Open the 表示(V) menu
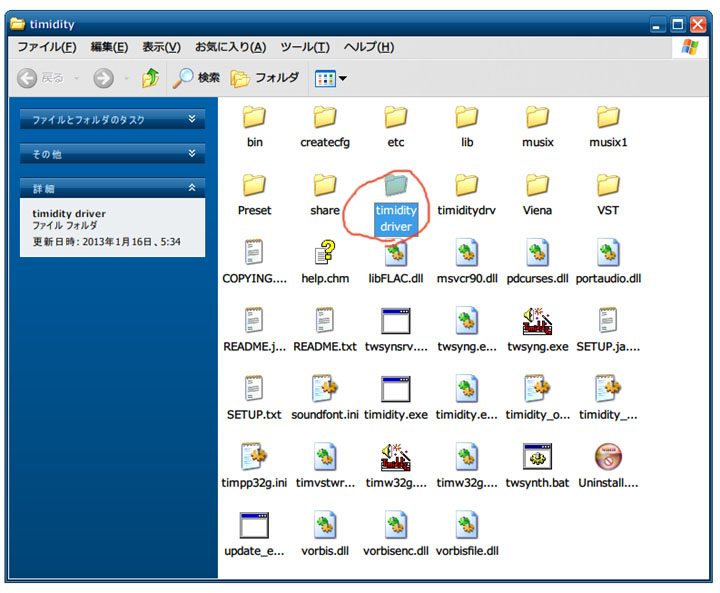720x593 pixels. [161, 47]
